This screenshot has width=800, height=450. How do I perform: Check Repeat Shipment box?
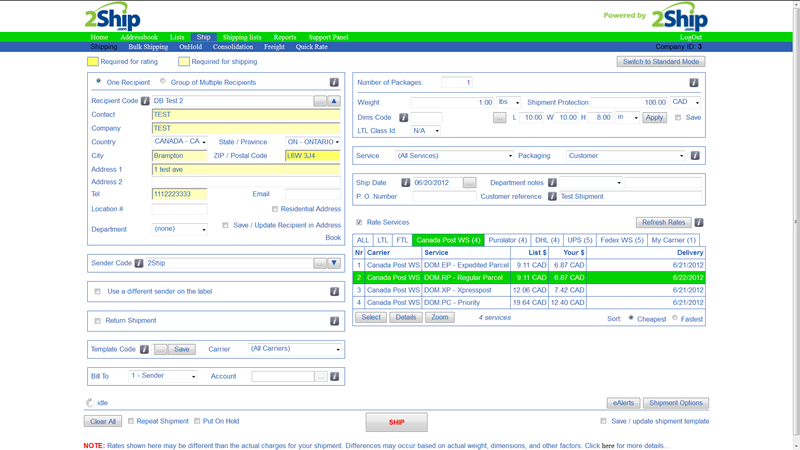[x=131, y=421]
